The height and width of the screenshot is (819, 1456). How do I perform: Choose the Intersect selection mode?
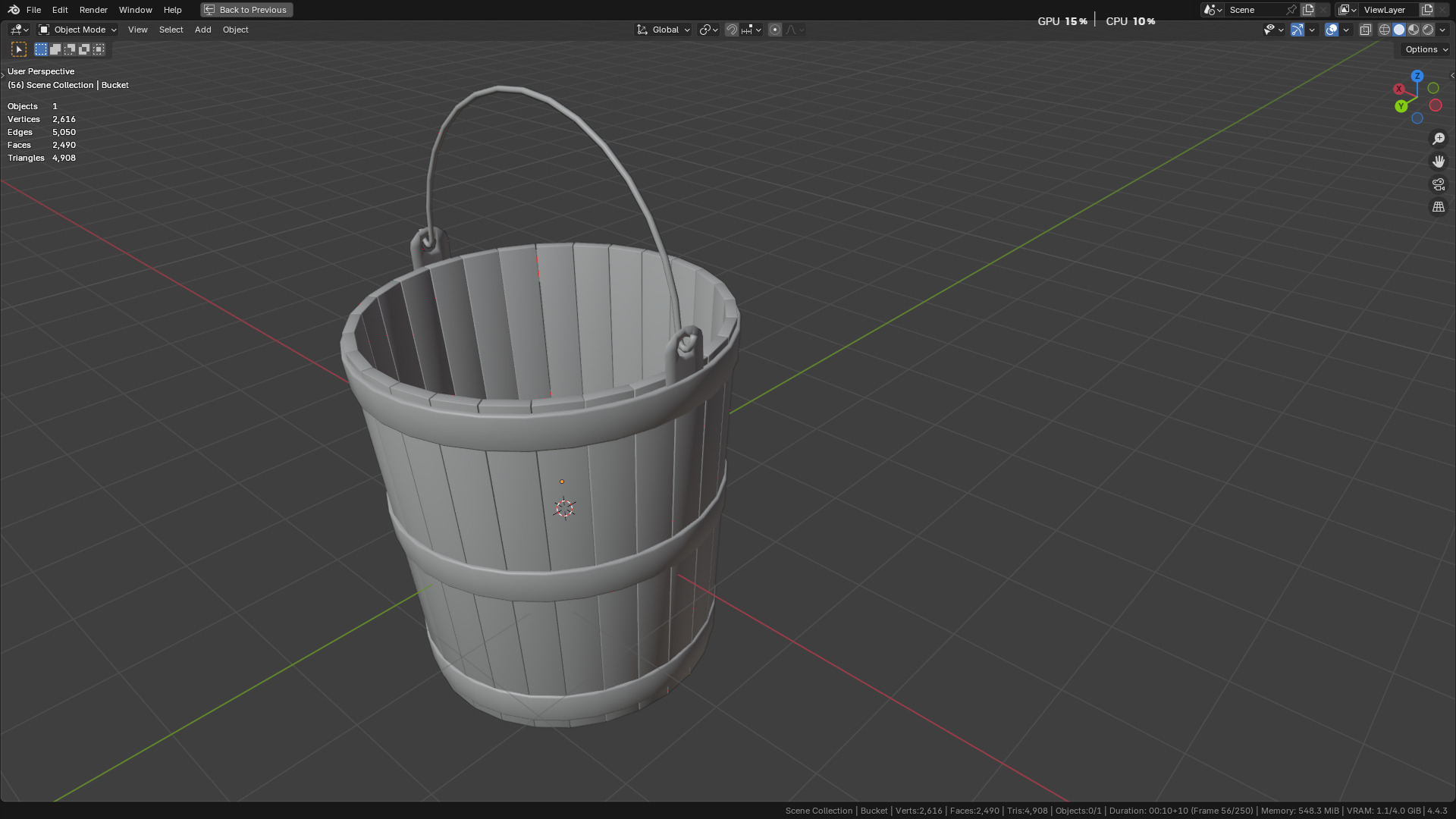click(x=99, y=49)
